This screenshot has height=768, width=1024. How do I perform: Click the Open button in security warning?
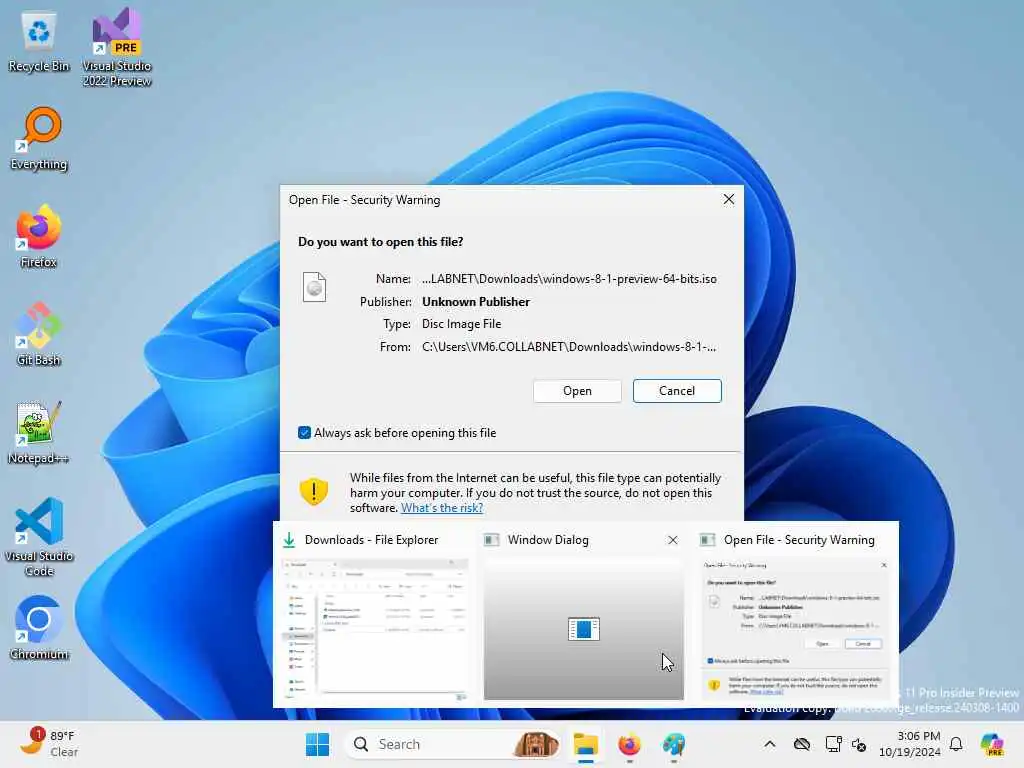pos(577,391)
